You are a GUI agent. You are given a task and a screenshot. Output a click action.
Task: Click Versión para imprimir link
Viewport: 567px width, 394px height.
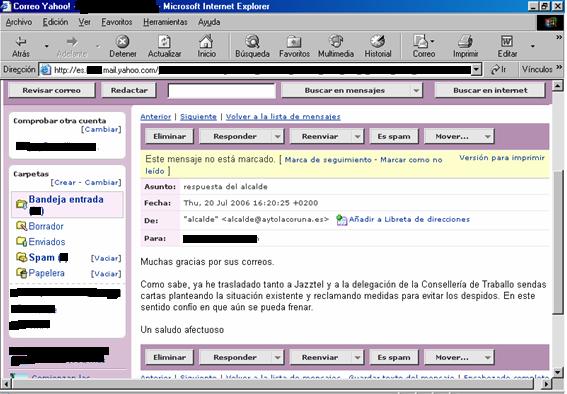(x=502, y=158)
